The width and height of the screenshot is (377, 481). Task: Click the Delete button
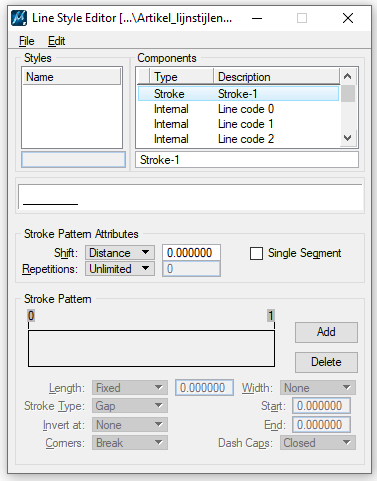pos(326,362)
